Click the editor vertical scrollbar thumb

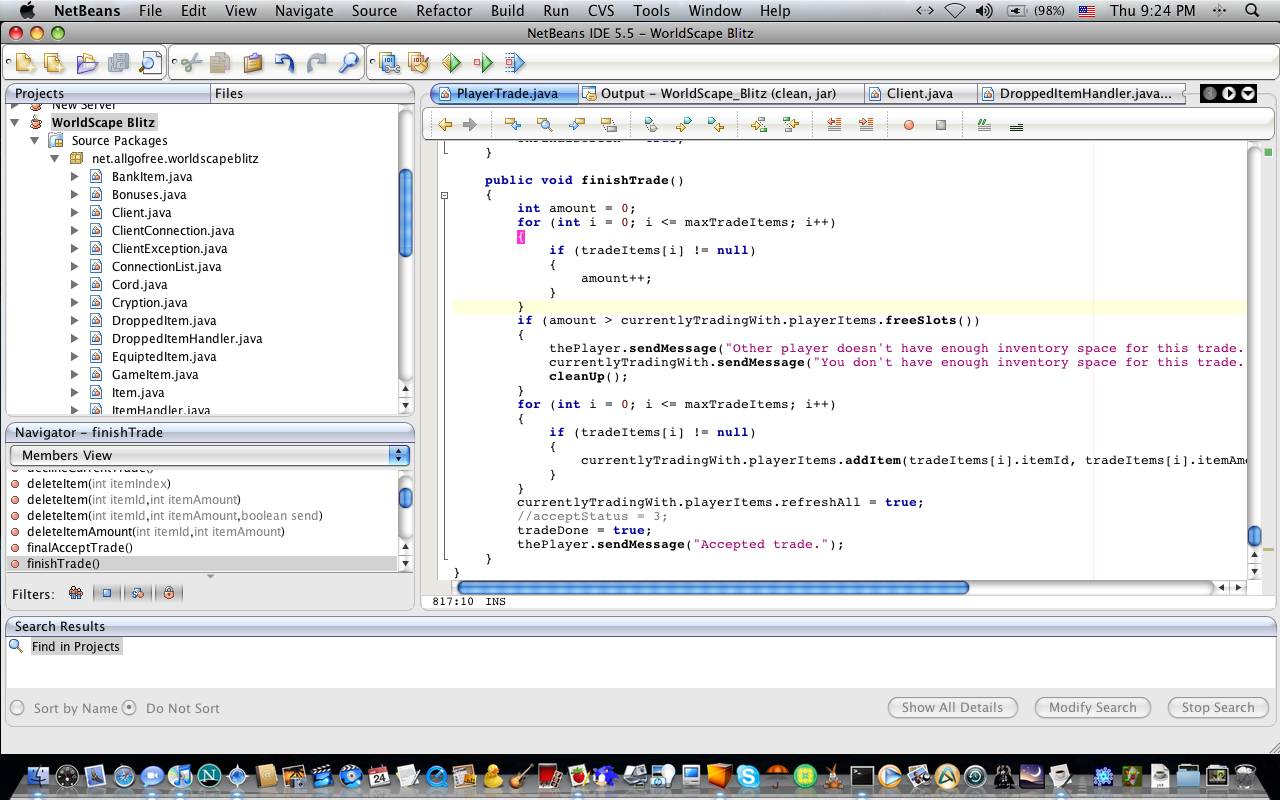tap(1255, 536)
